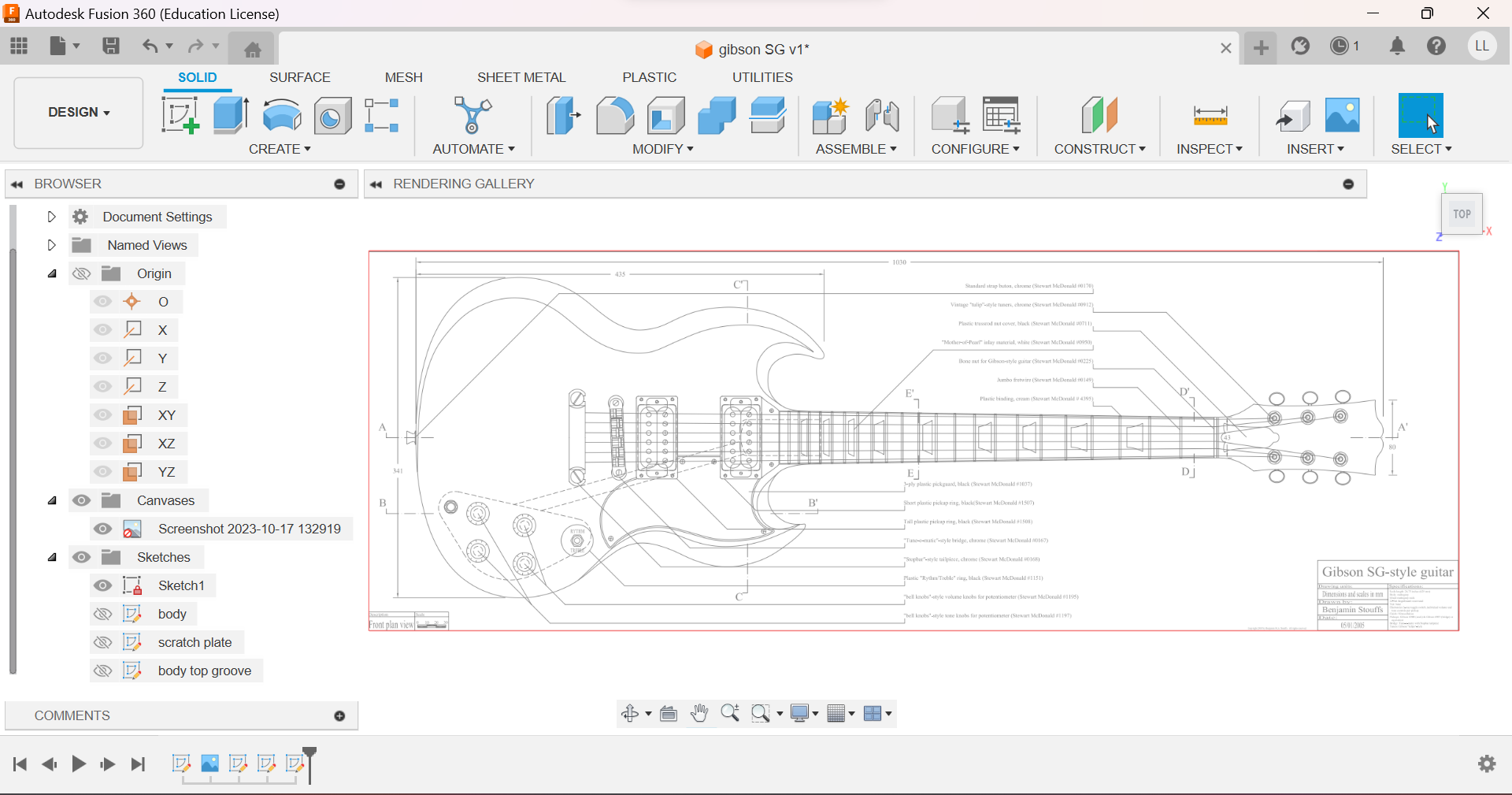1512x795 pixels.
Task: Expand the Document Settings node
Action: (x=51, y=217)
